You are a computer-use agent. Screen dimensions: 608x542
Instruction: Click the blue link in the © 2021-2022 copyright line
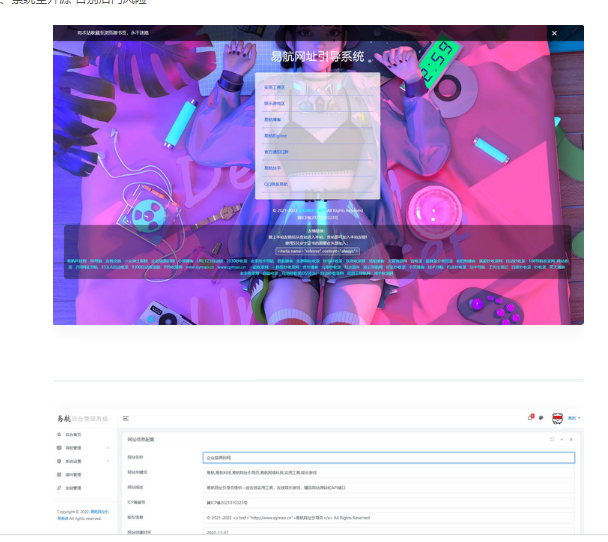point(312,211)
